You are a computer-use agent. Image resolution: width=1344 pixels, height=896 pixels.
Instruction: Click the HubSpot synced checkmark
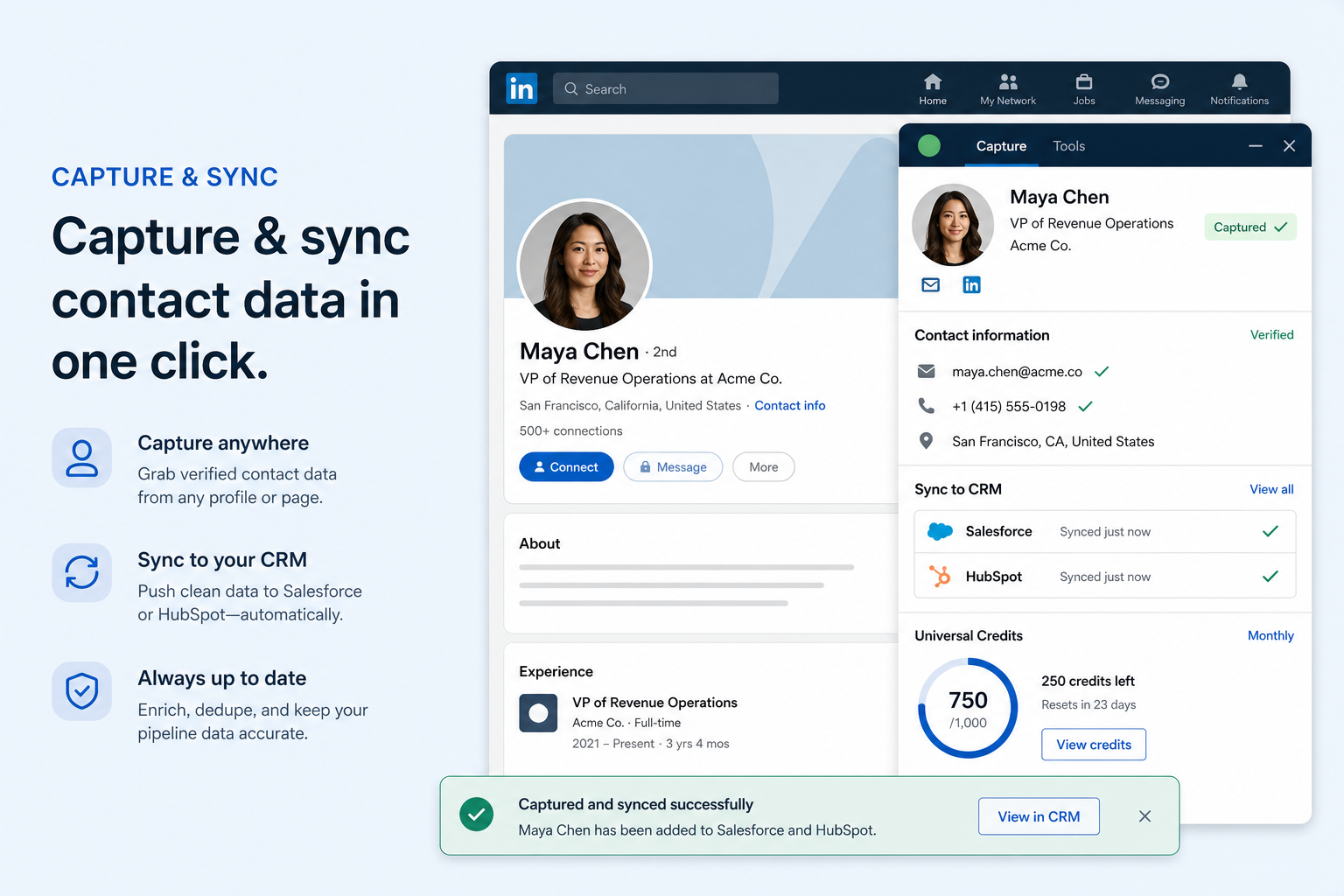(x=1270, y=577)
